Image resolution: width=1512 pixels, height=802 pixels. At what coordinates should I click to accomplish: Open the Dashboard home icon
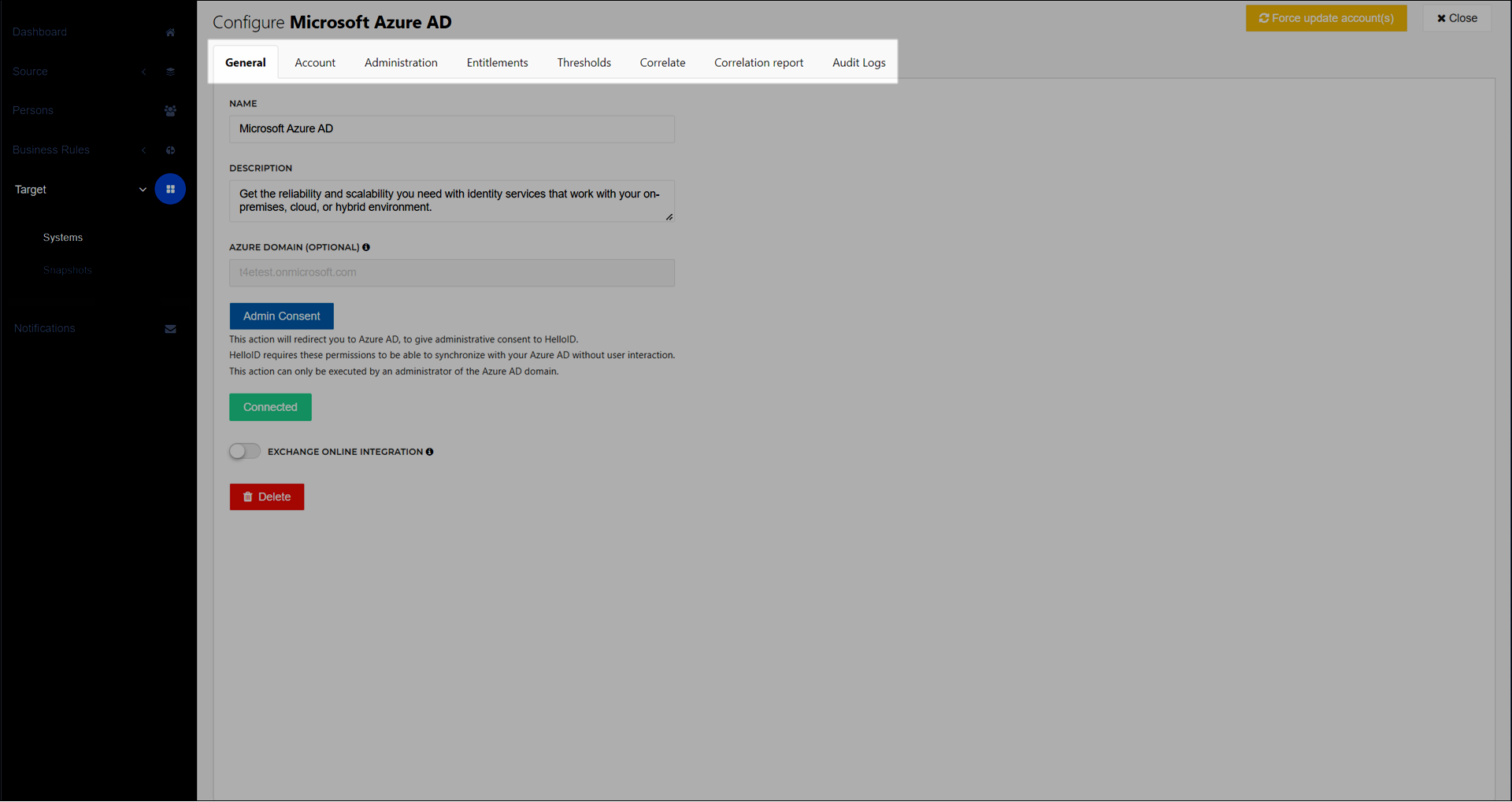coord(170,32)
